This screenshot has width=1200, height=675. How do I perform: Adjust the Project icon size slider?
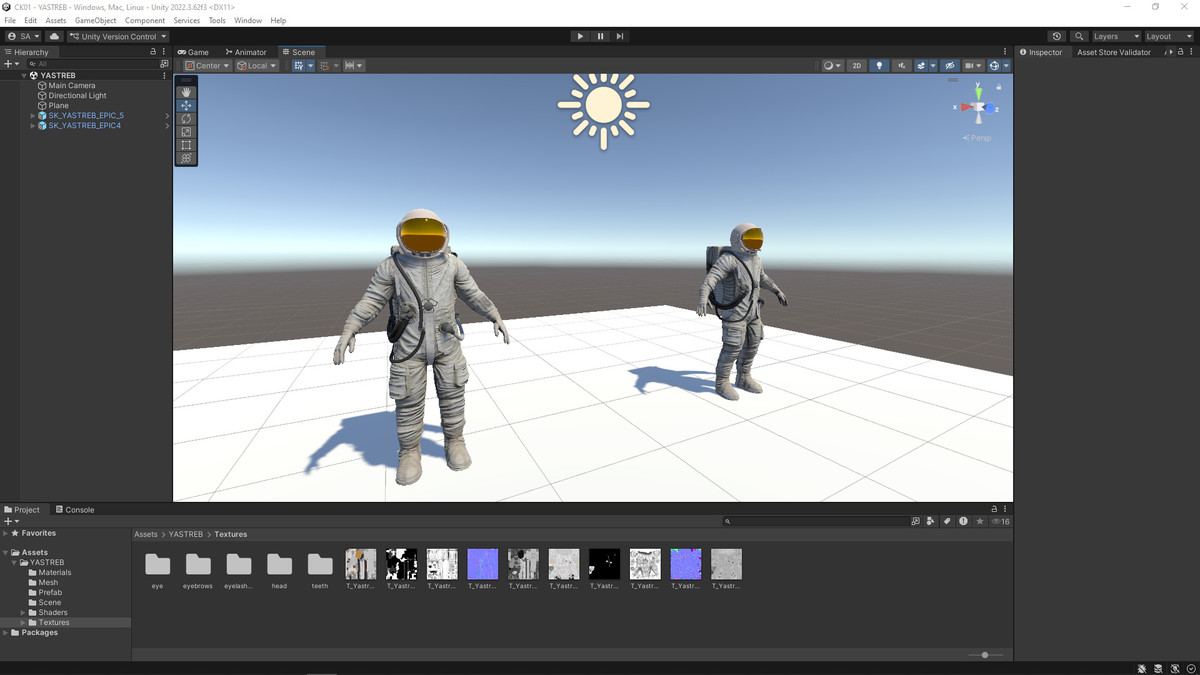point(985,655)
